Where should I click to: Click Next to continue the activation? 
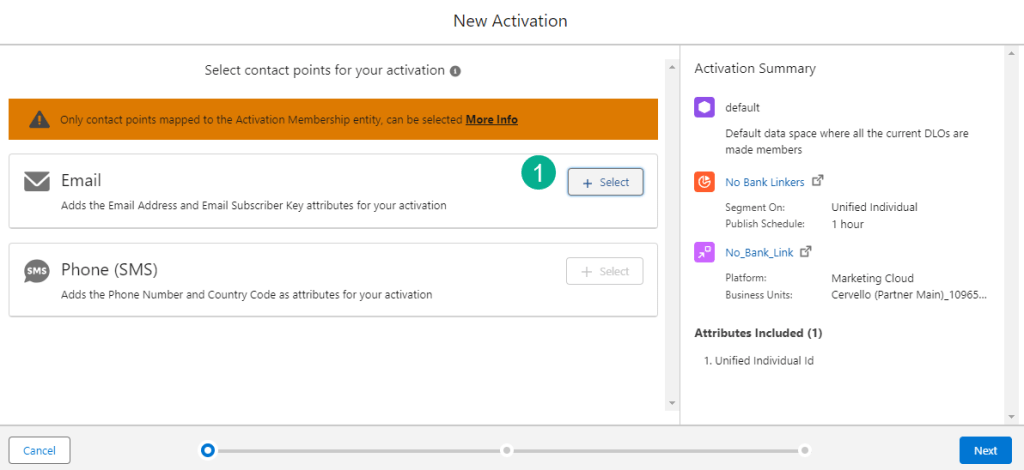coord(985,450)
